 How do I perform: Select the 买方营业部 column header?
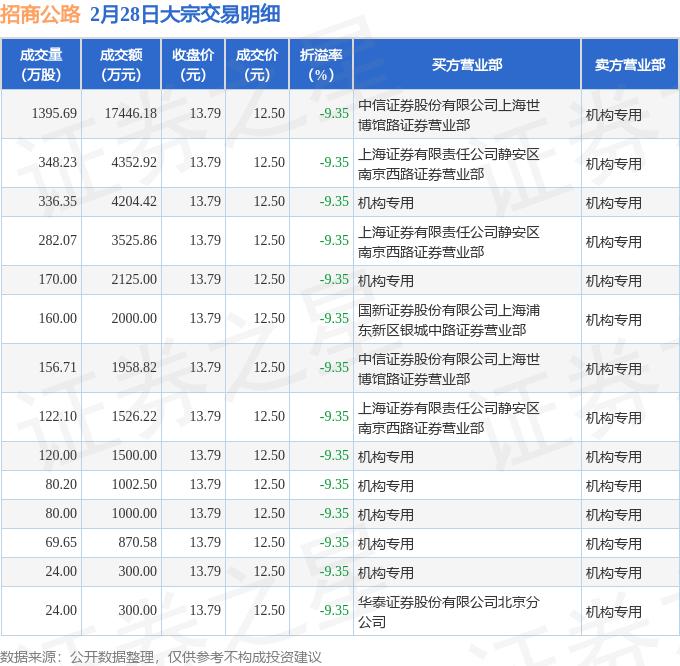point(467,65)
